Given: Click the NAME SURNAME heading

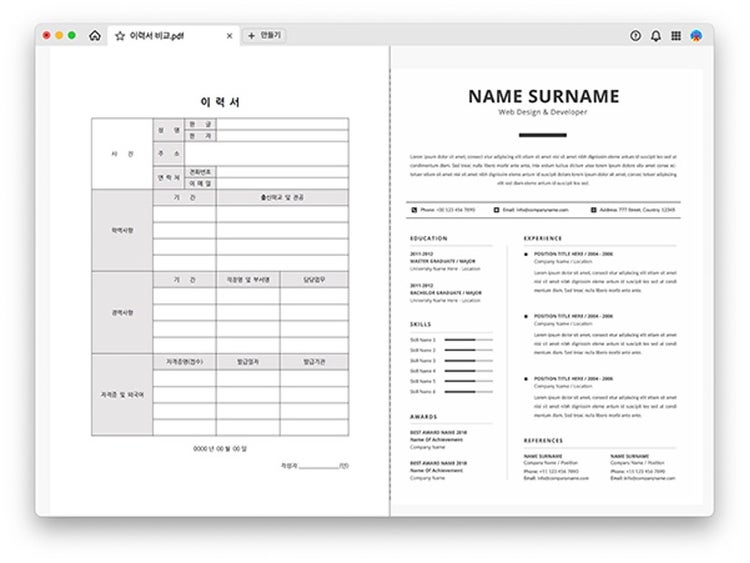Looking at the screenshot, I should click(x=543, y=97).
